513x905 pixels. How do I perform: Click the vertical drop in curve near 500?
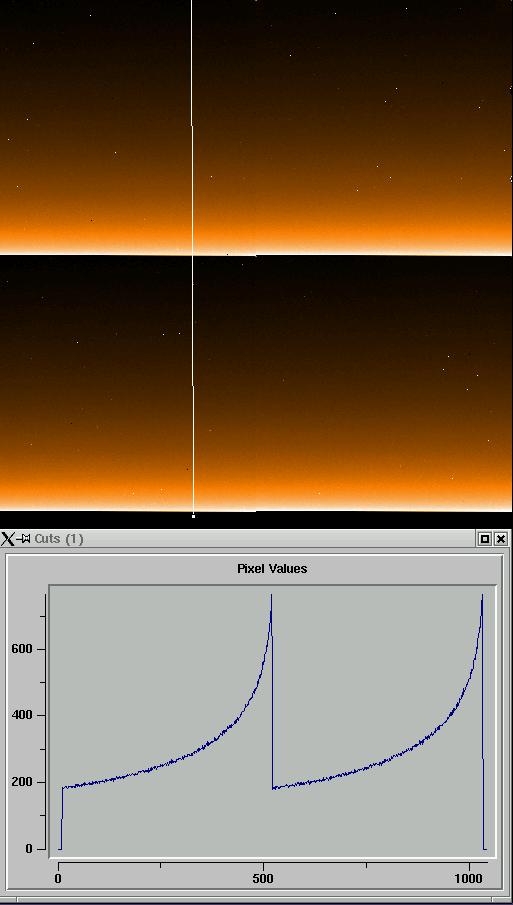coord(272,693)
